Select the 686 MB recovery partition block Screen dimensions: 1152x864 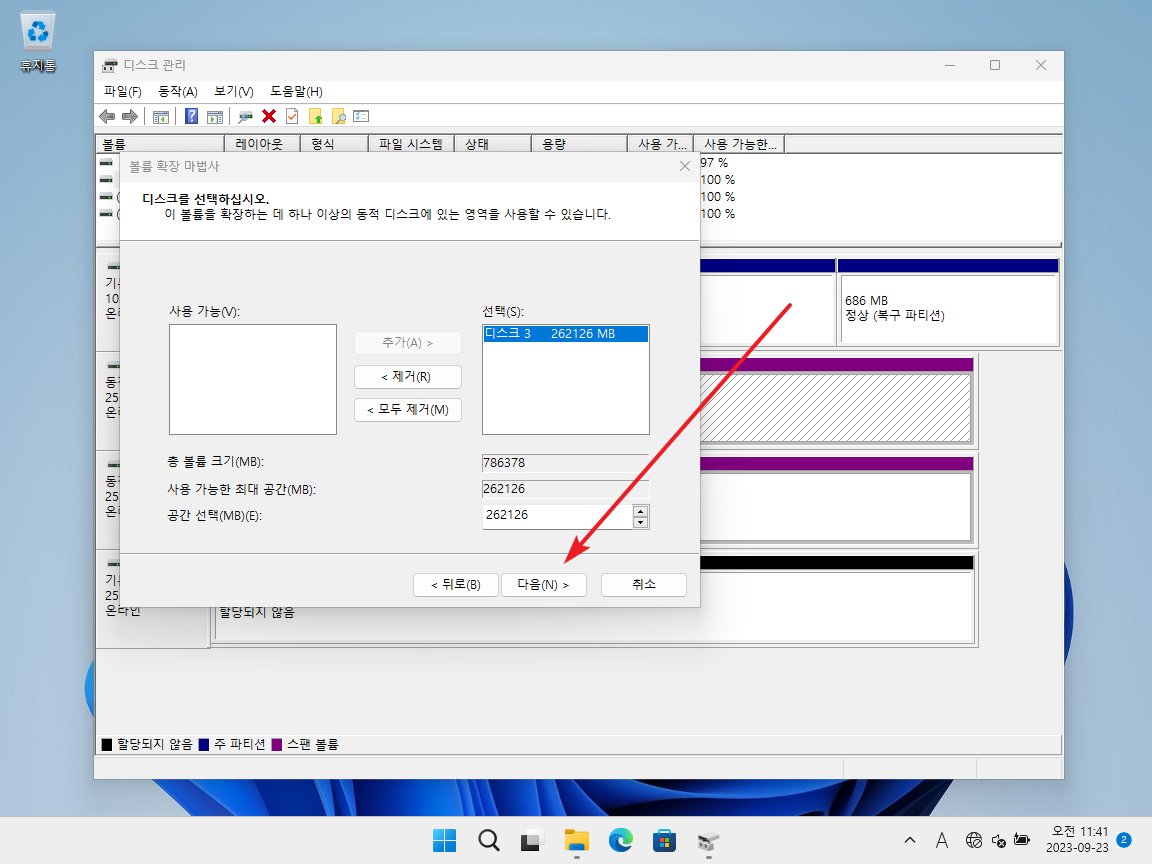[x=948, y=302]
